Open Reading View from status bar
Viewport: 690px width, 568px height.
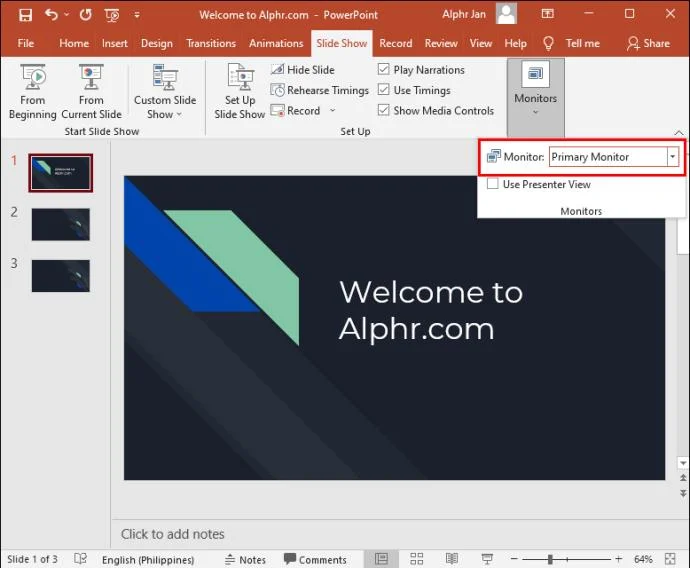(451, 559)
